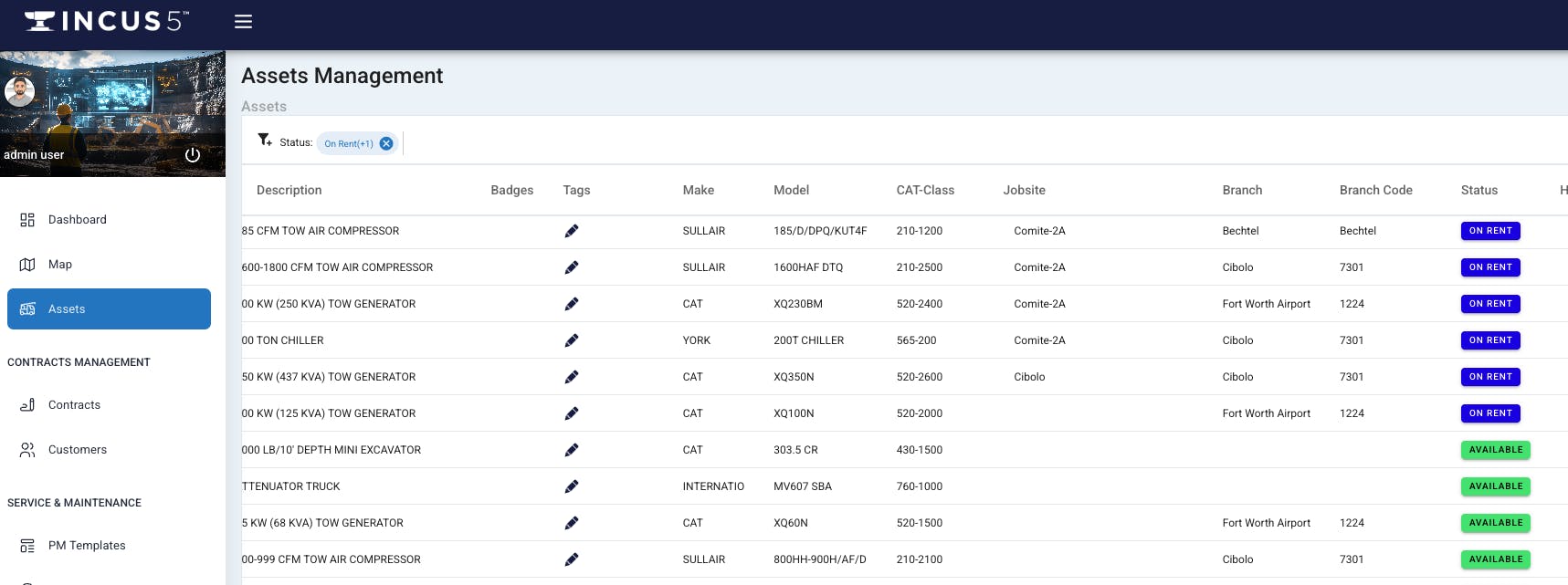Screen dimensions: 1568x585
Task: Remove the On Rent status filter chip
Action: pyautogui.click(x=386, y=143)
